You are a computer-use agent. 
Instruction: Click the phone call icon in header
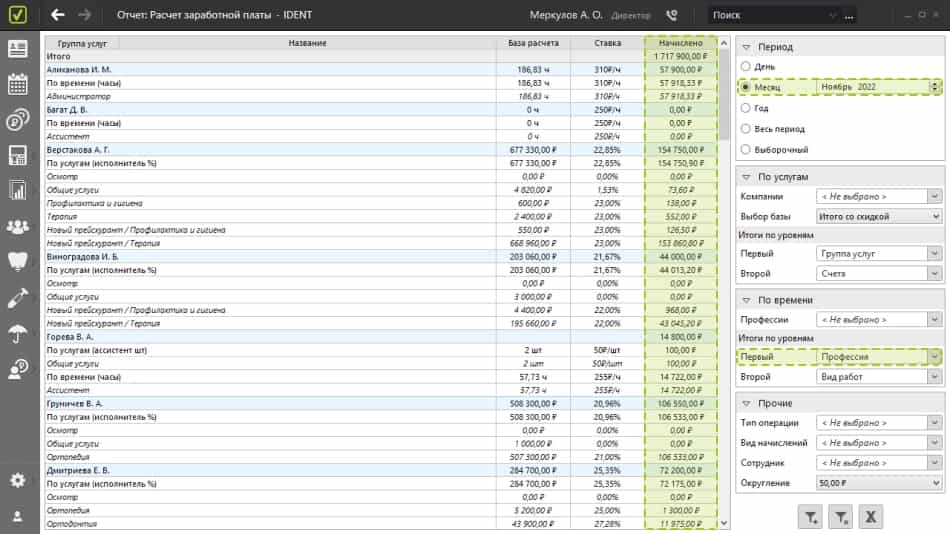pyautogui.click(x=671, y=15)
